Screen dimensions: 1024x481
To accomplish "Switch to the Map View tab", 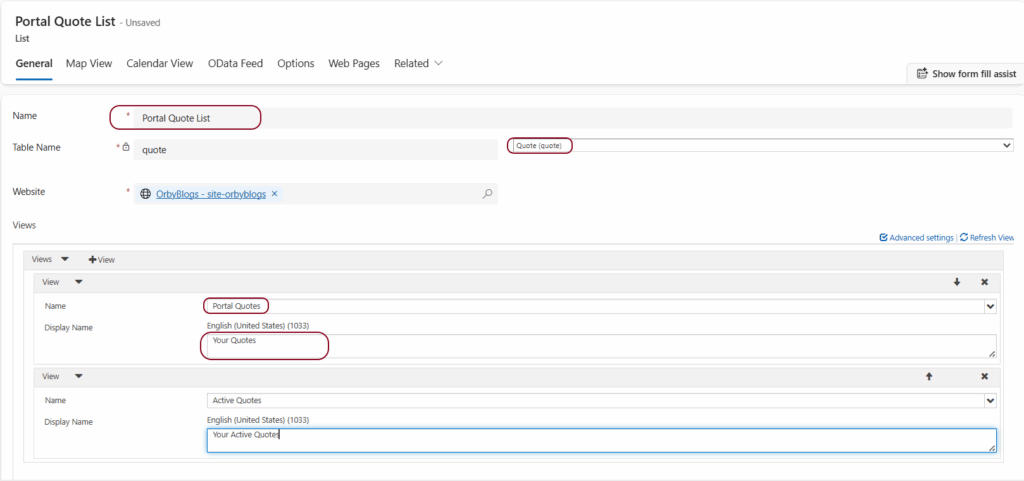I will [89, 63].
